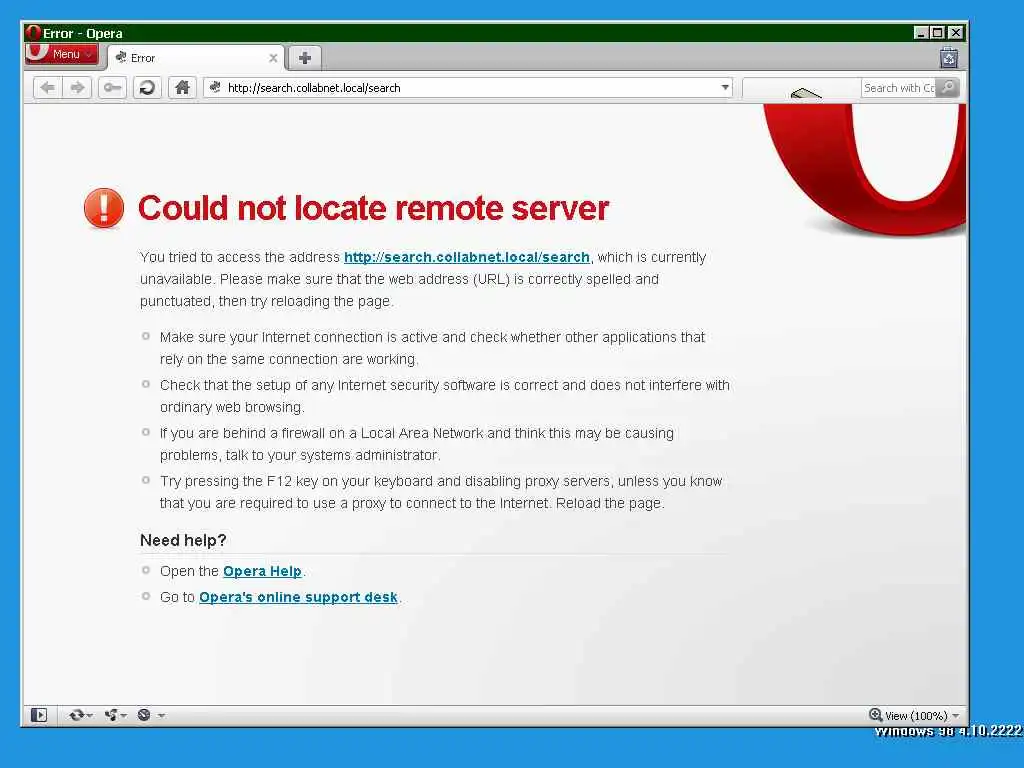Close the Error tab
1024x768 pixels.
tap(273, 58)
